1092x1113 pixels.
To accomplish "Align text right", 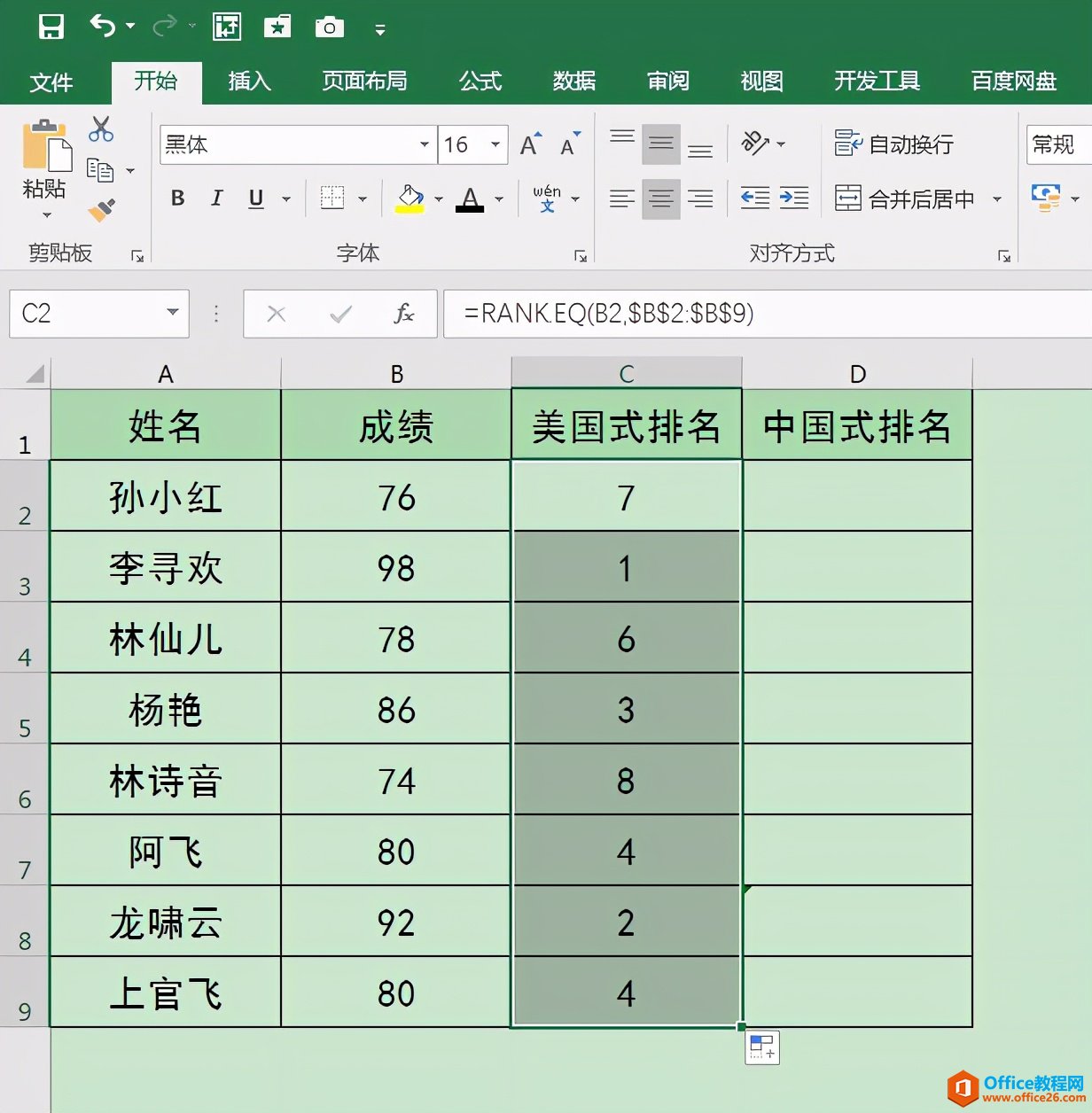I will click(x=700, y=198).
